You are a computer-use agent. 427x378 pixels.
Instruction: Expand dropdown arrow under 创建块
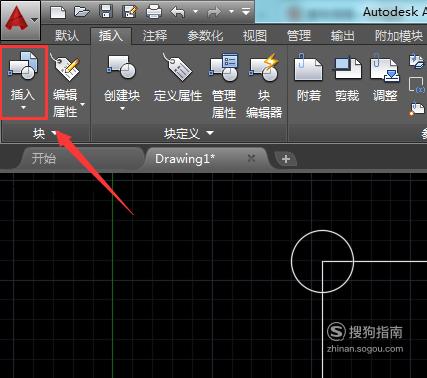tap(122, 109)
